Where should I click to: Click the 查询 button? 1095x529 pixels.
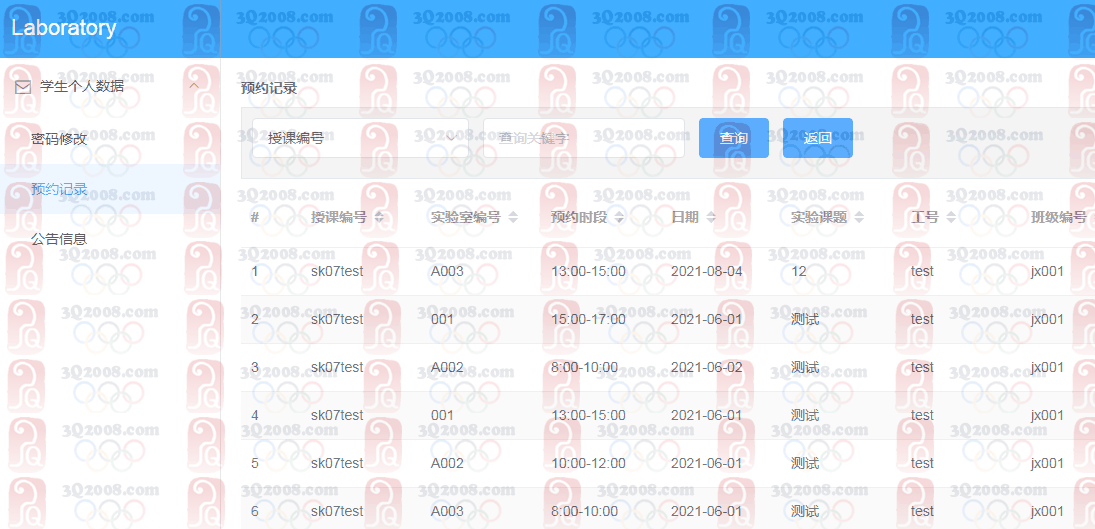734,138
